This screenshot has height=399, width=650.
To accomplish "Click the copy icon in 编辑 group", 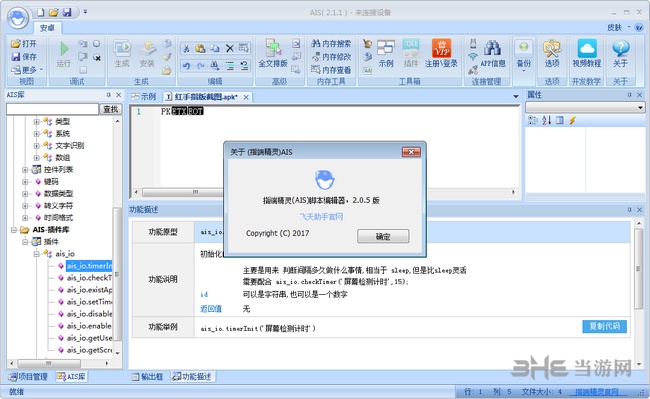I will 215,48.
